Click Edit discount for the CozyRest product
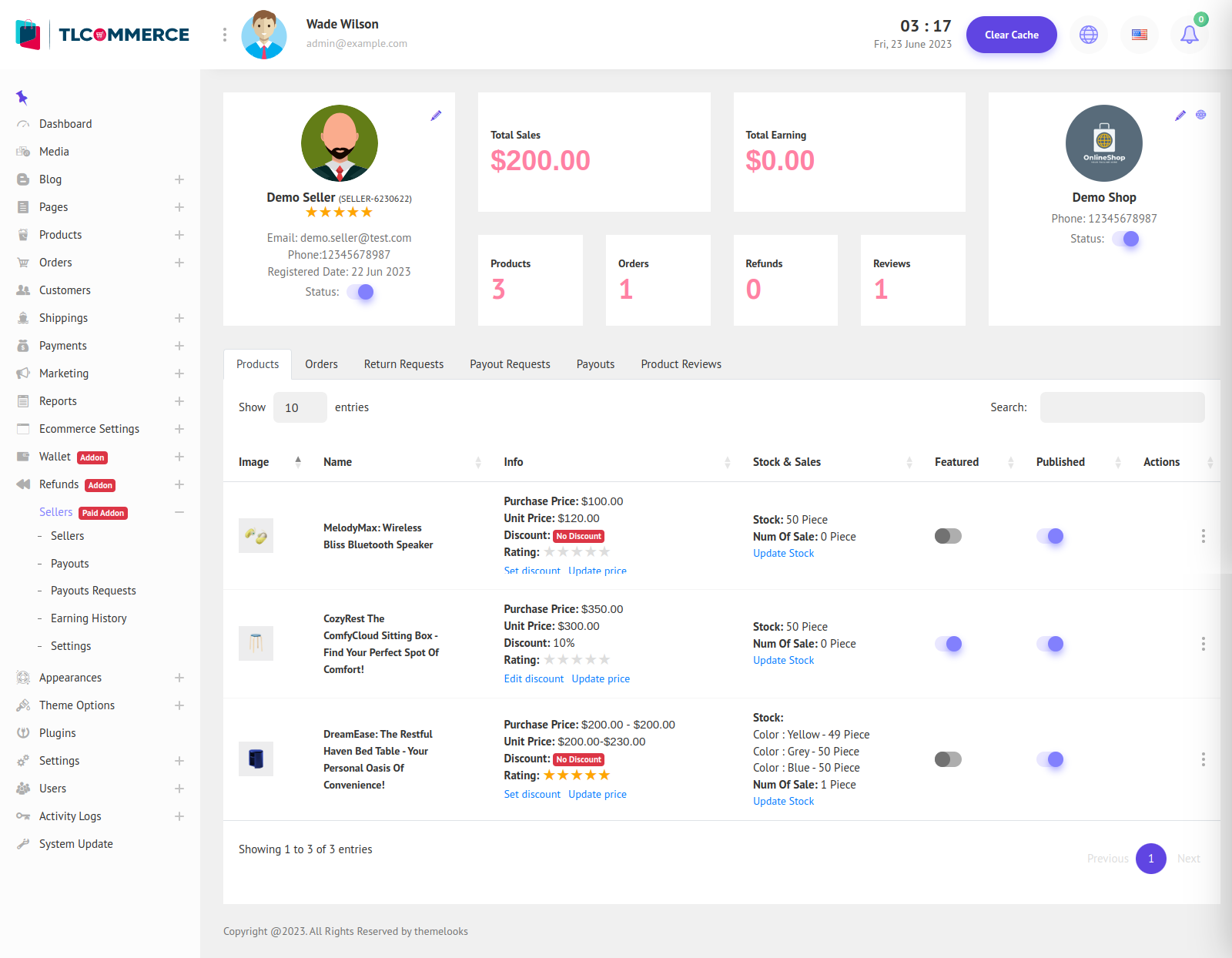Screen dimensions: 1232x958 (x=534, y=678)
